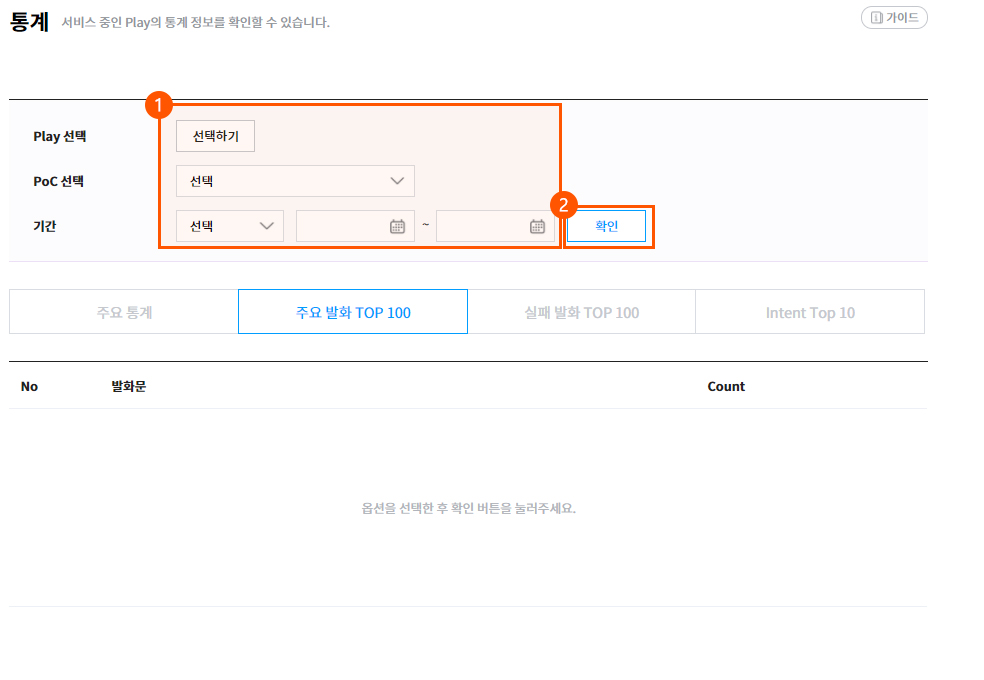
Task: Click the 확인 confirm button
Action: (x=606, y=226)
